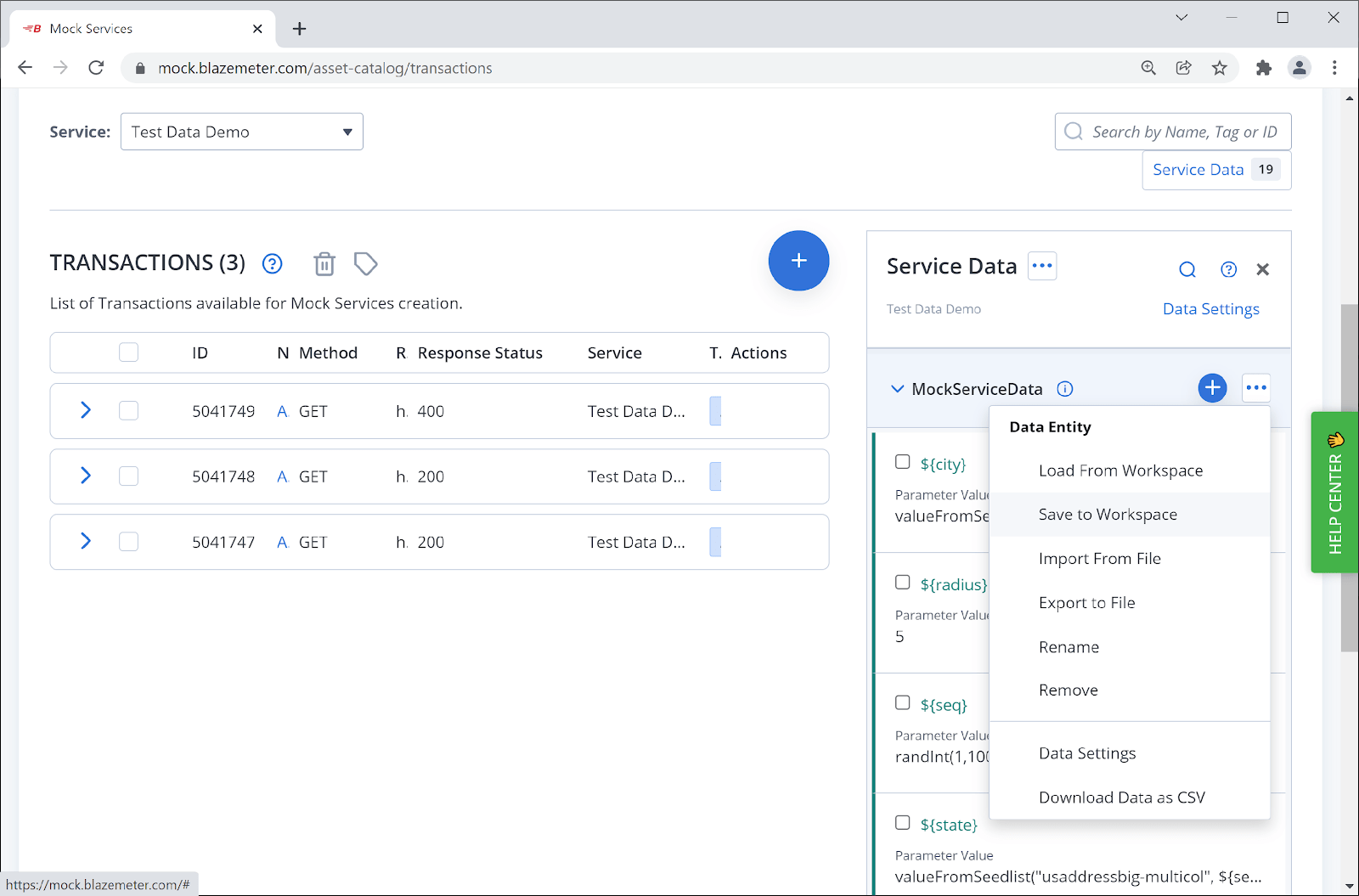Open the Service dropdown showing Test Data Demo
Screen dimensions: 1359x896
tap(241, 132)
